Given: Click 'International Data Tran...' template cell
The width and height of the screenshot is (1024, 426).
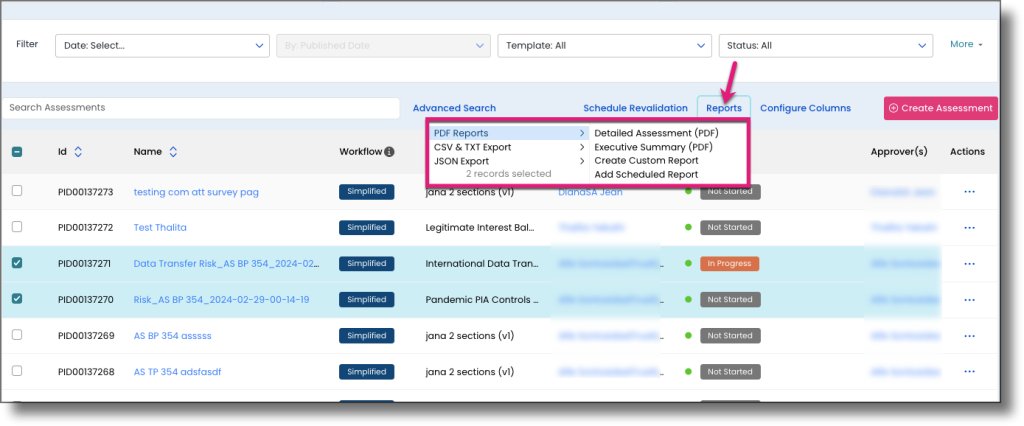Looking at the screenshot, I should point(482,263).
